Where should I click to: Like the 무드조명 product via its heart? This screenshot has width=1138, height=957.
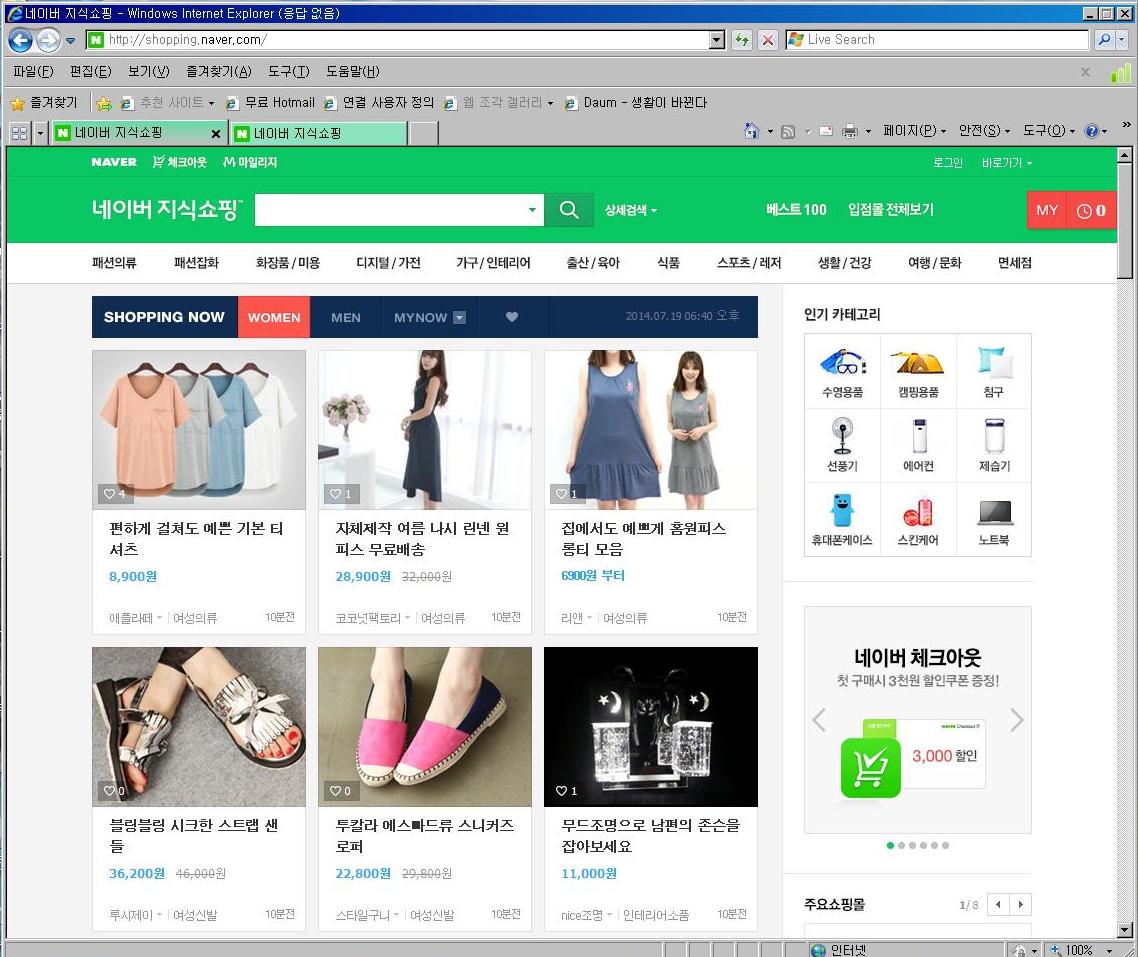(562, 790)
